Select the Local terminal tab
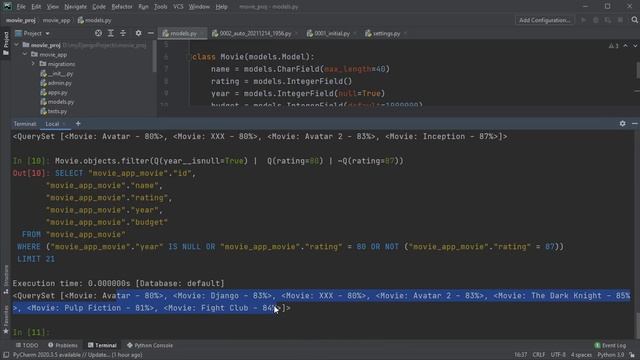Screen dimensions: 640x360 click(52, 124)
